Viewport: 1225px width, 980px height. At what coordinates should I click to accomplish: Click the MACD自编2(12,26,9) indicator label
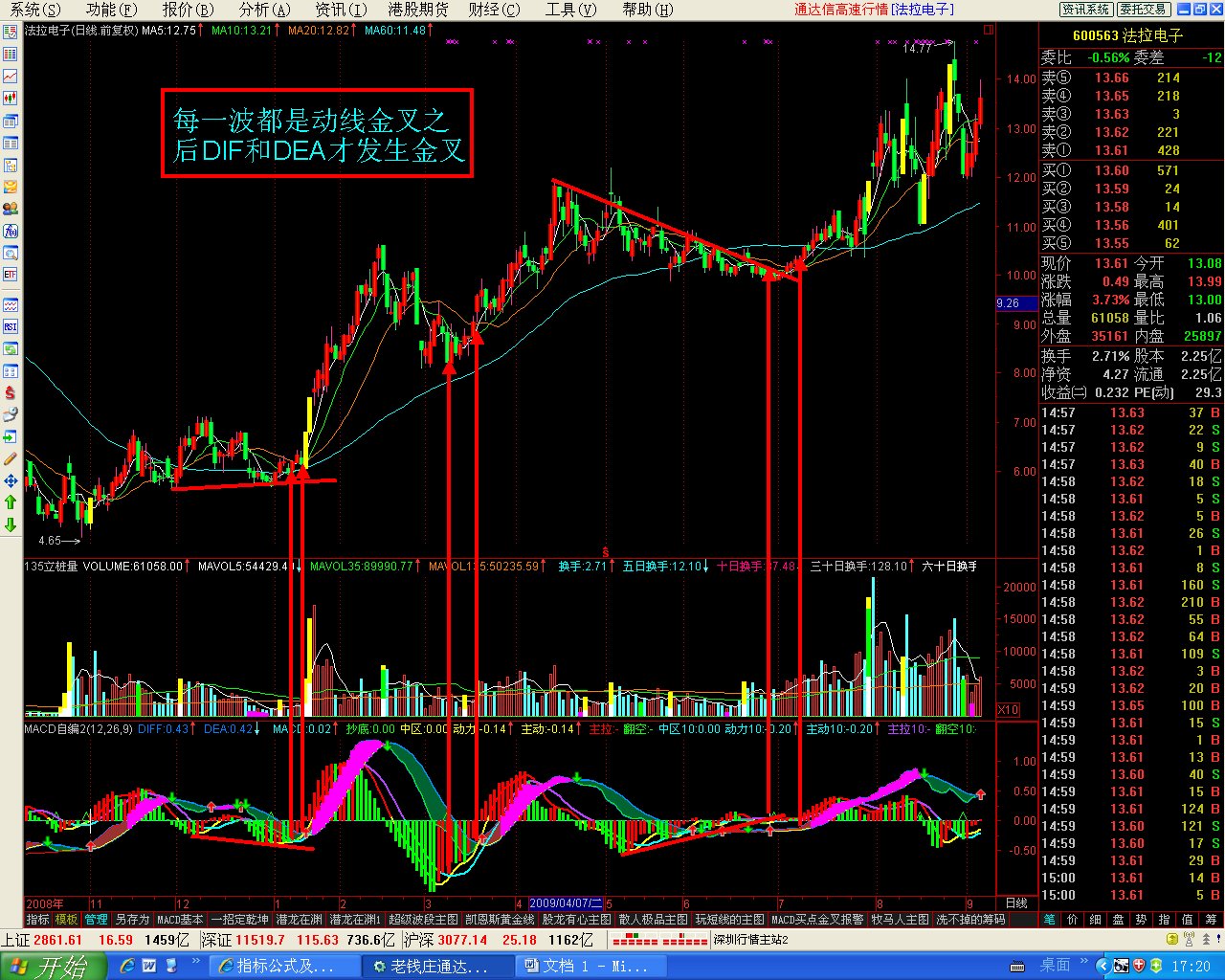coord(79,729)
